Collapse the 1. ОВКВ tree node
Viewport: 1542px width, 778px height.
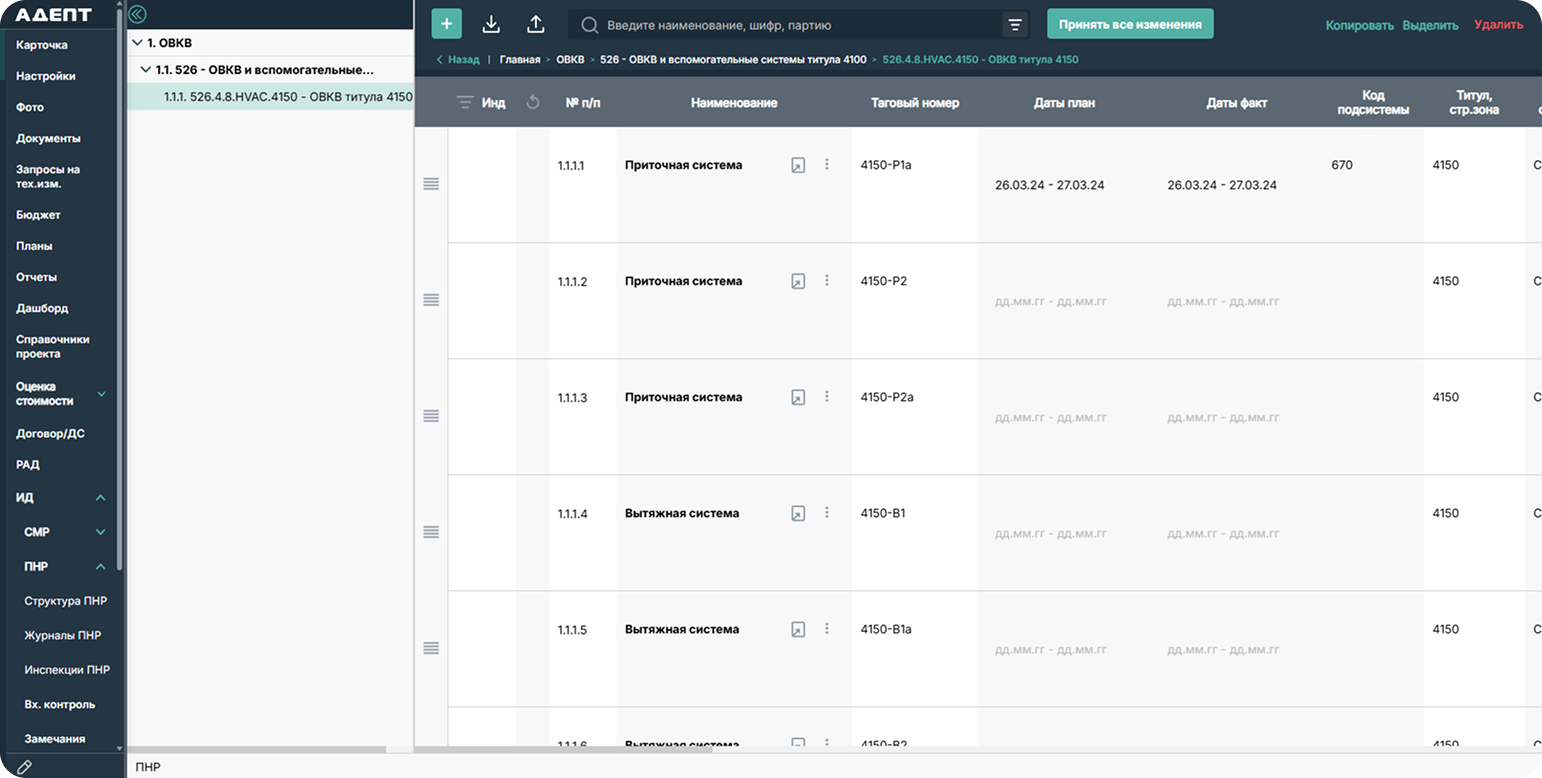click(x=137, y=43)
